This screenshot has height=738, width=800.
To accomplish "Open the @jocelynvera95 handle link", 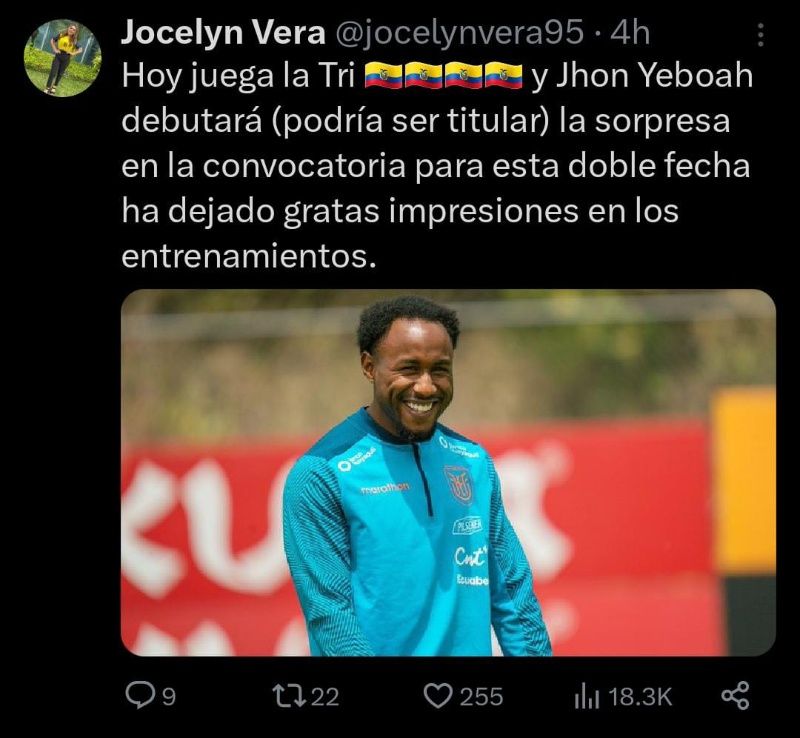I will pos(459,34).
